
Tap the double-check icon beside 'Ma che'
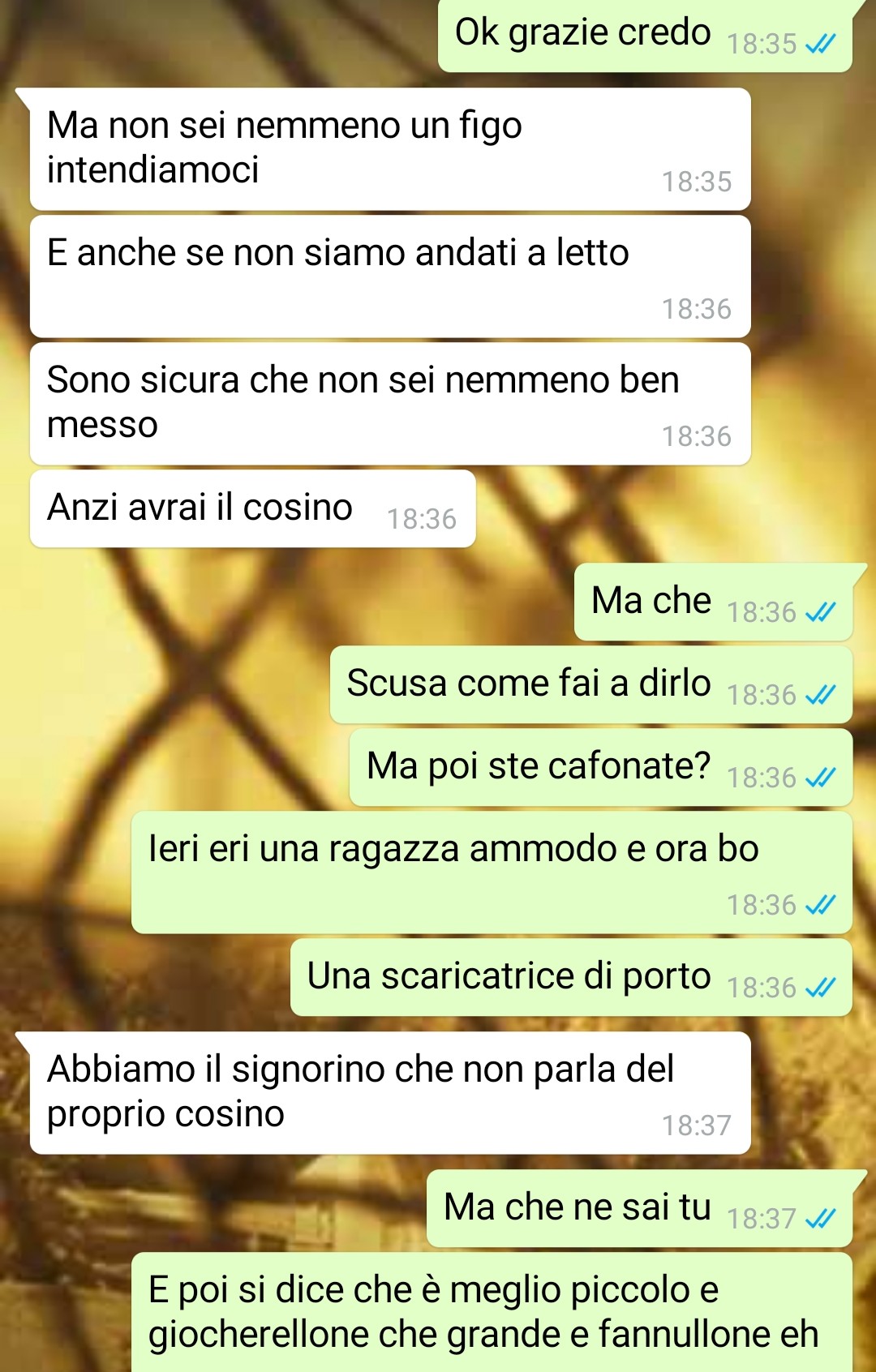tap(820, 612)
